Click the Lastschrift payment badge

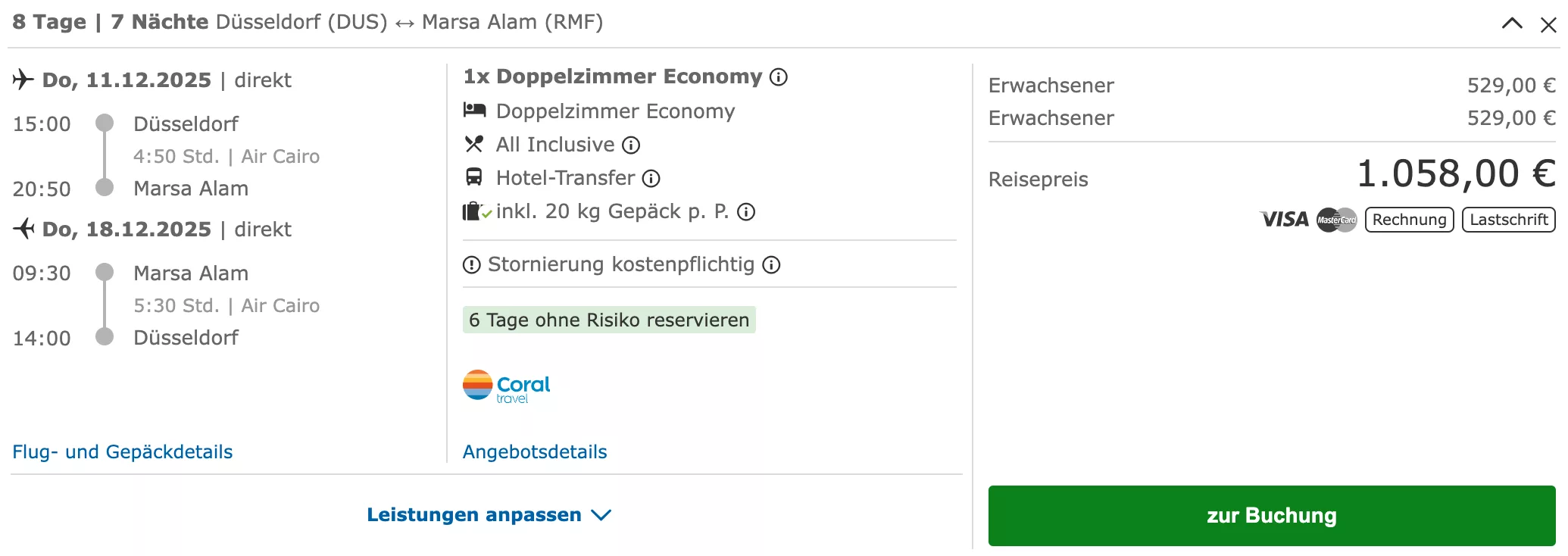1508,220
